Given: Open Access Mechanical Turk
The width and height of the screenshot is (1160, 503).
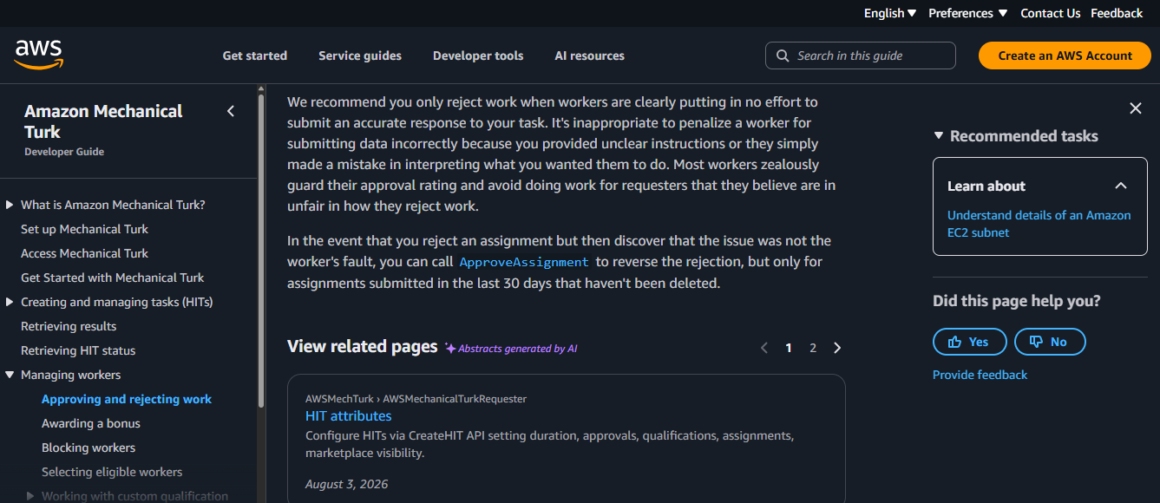Looking at the screenshot, I should pos(84,254).
